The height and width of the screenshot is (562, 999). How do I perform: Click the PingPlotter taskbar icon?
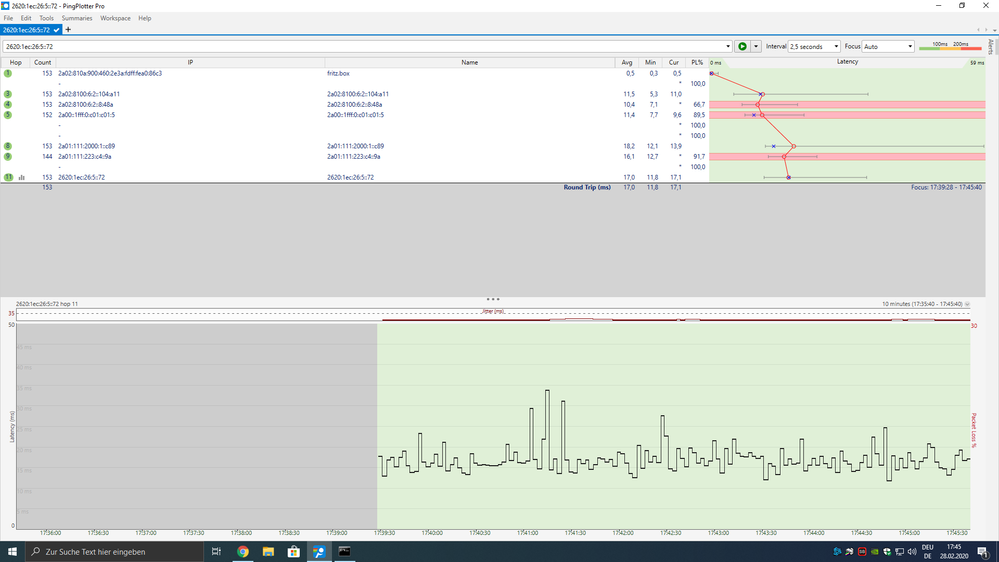(x=319, y=552)
